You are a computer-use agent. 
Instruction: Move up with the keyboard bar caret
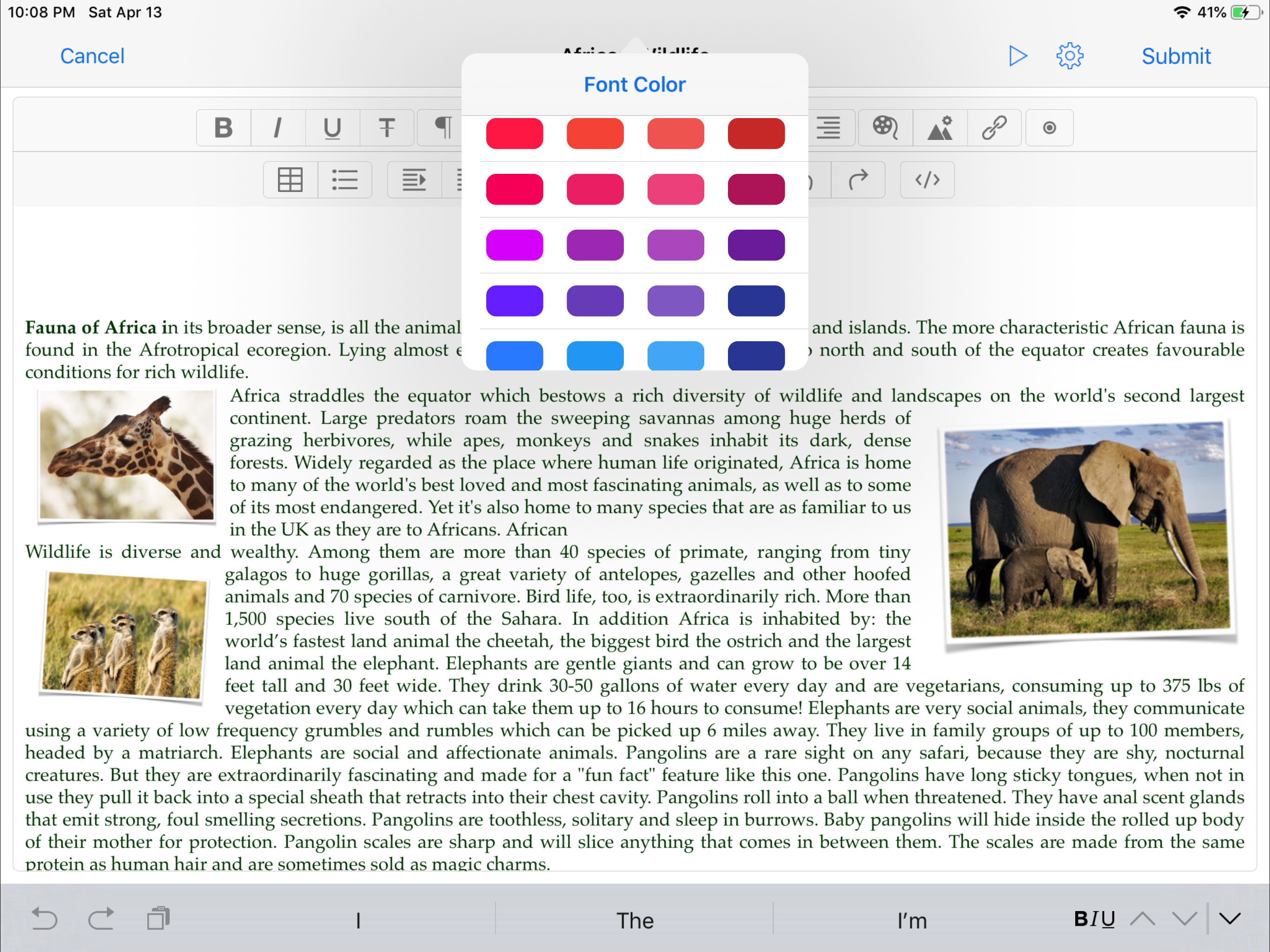[1143, 919]
